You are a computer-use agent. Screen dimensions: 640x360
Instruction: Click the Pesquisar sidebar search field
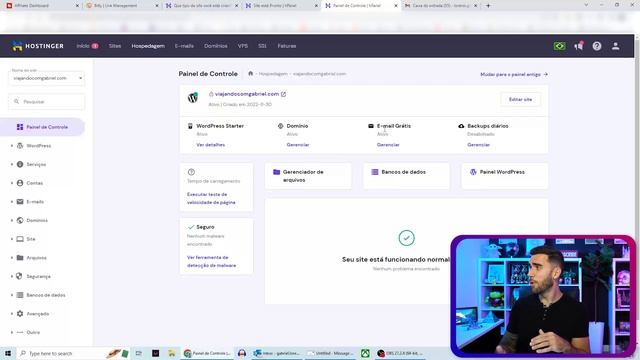tap(47, 102)
